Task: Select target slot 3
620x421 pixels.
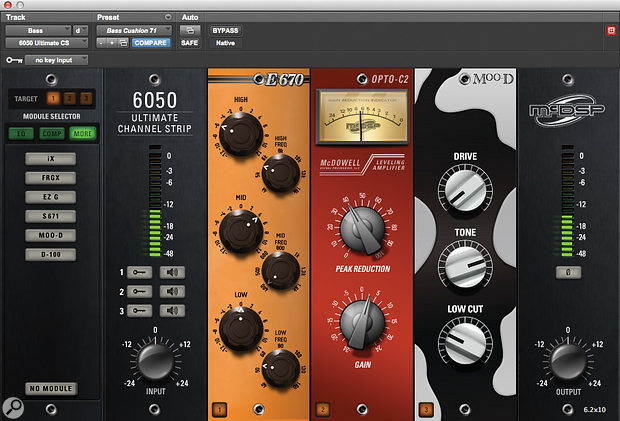Action: pyautogui.click(x=86, y=98)
